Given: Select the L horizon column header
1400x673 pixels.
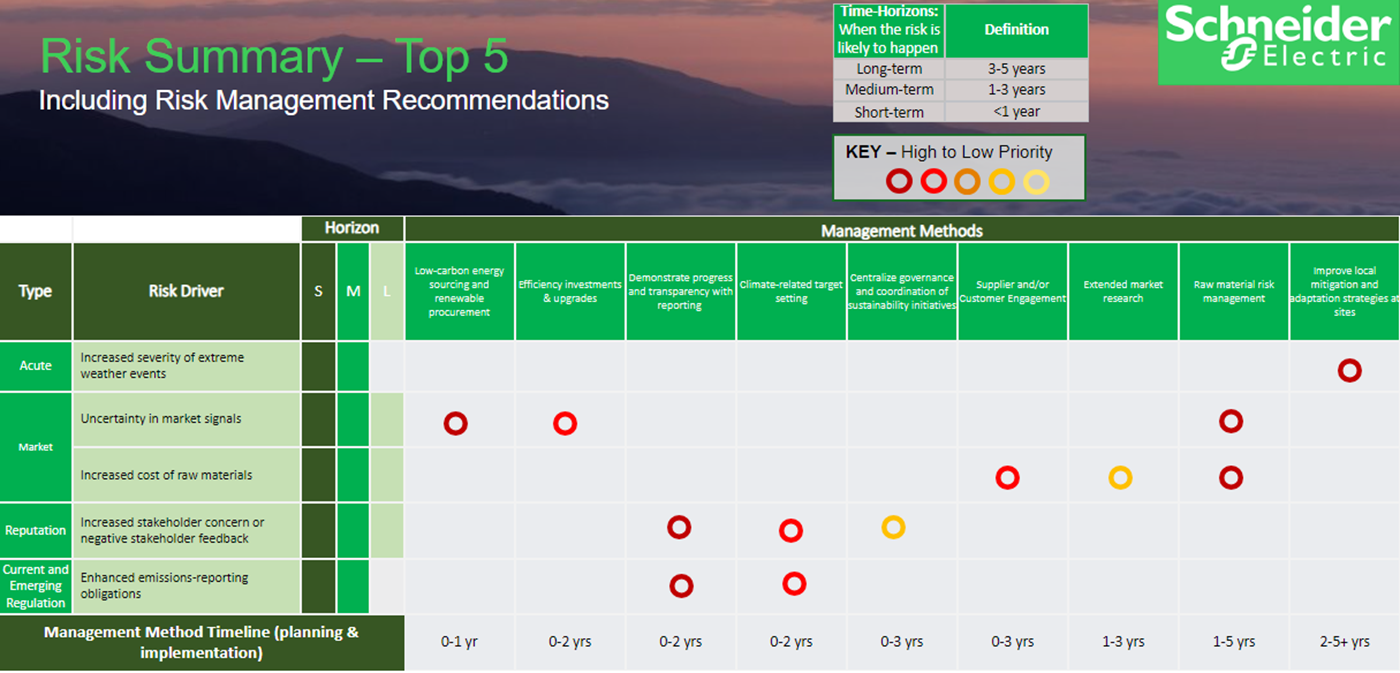Looking at the screenshot, I should tap(387, 292).
